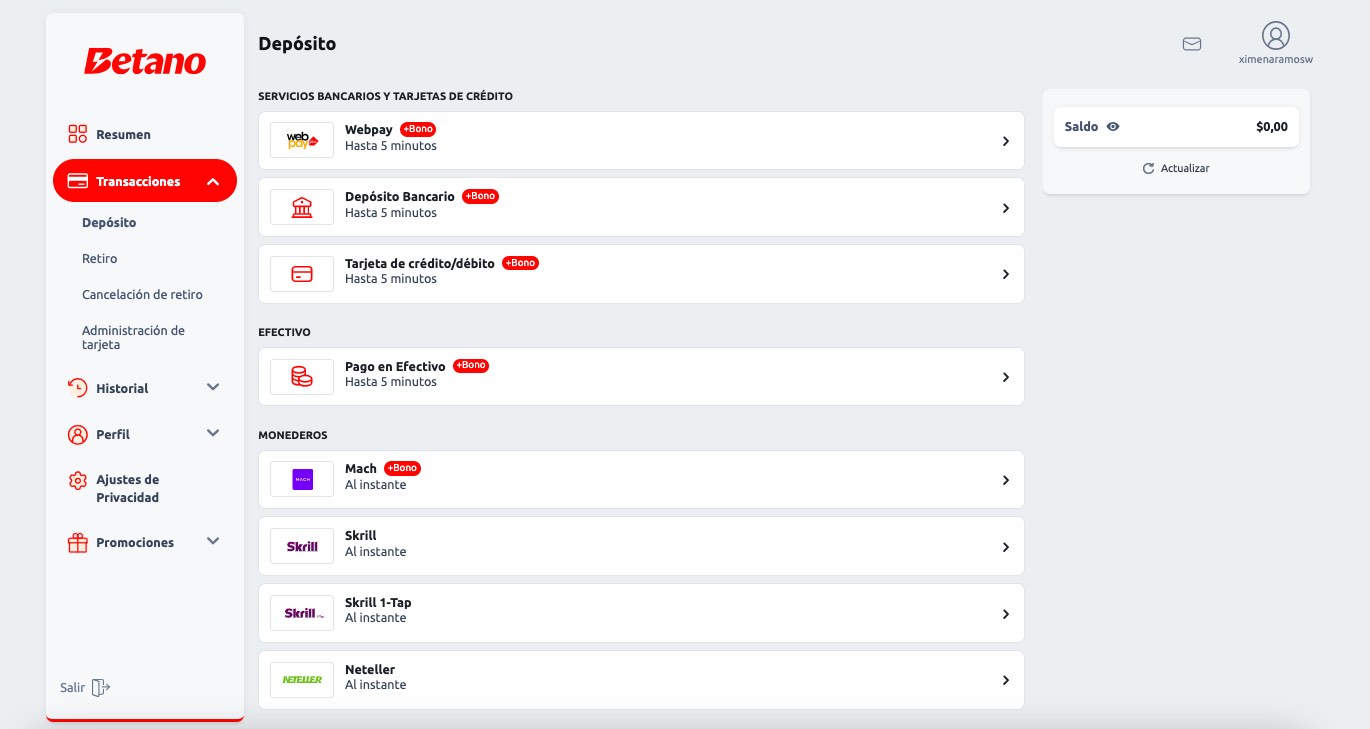The width and height of the screenshot is (1370, 729).
Task: Click the Betano logo
Action: coord(145,62)
